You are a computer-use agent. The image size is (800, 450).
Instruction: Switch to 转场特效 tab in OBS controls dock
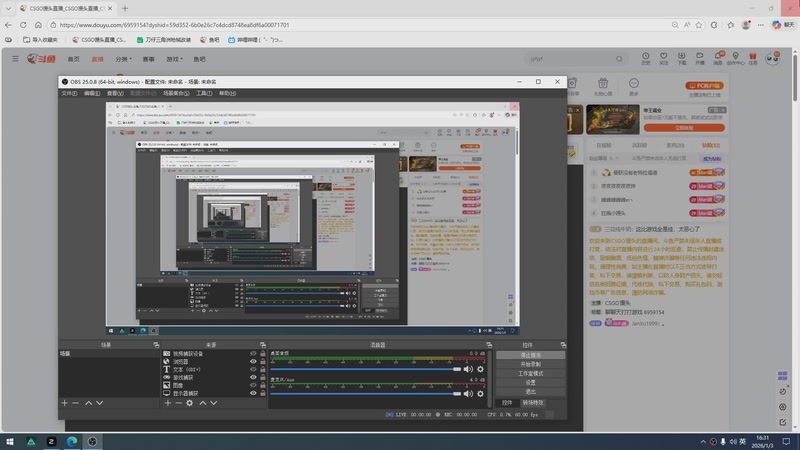click(x=533, y=403)
